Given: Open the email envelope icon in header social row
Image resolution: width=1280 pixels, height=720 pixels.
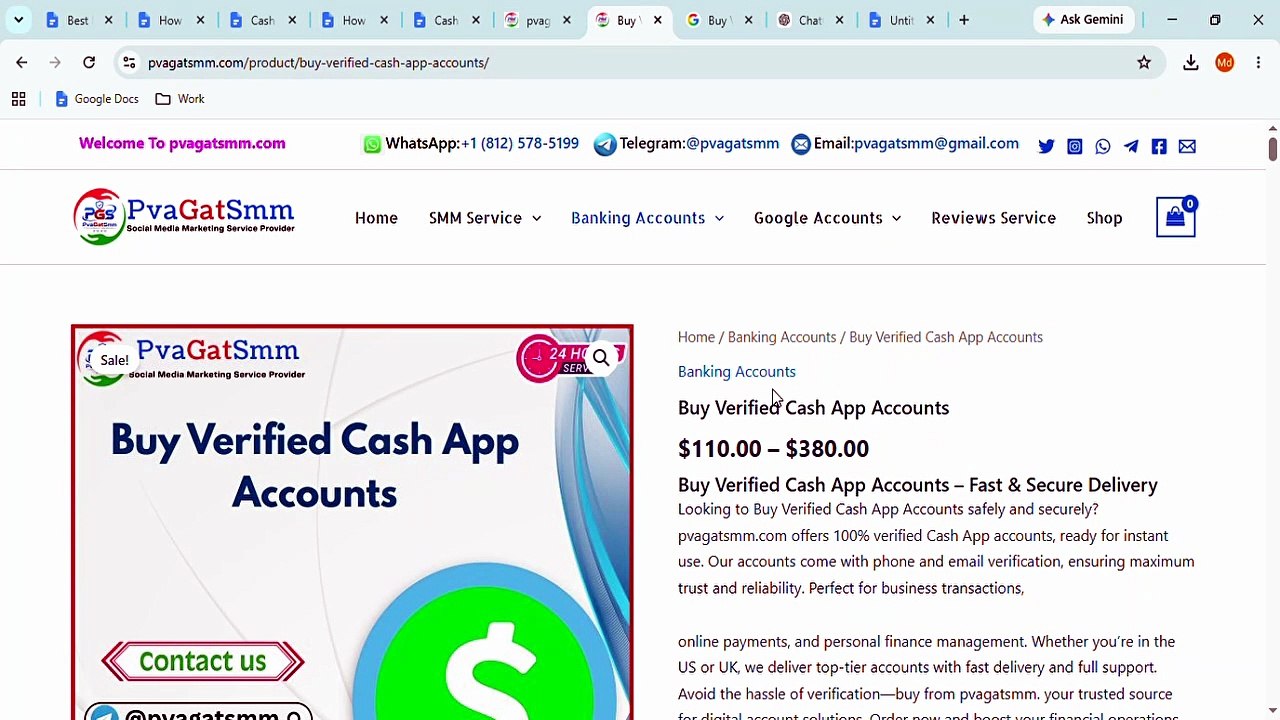Looking at the screenshot, I should click(1187, 146).
